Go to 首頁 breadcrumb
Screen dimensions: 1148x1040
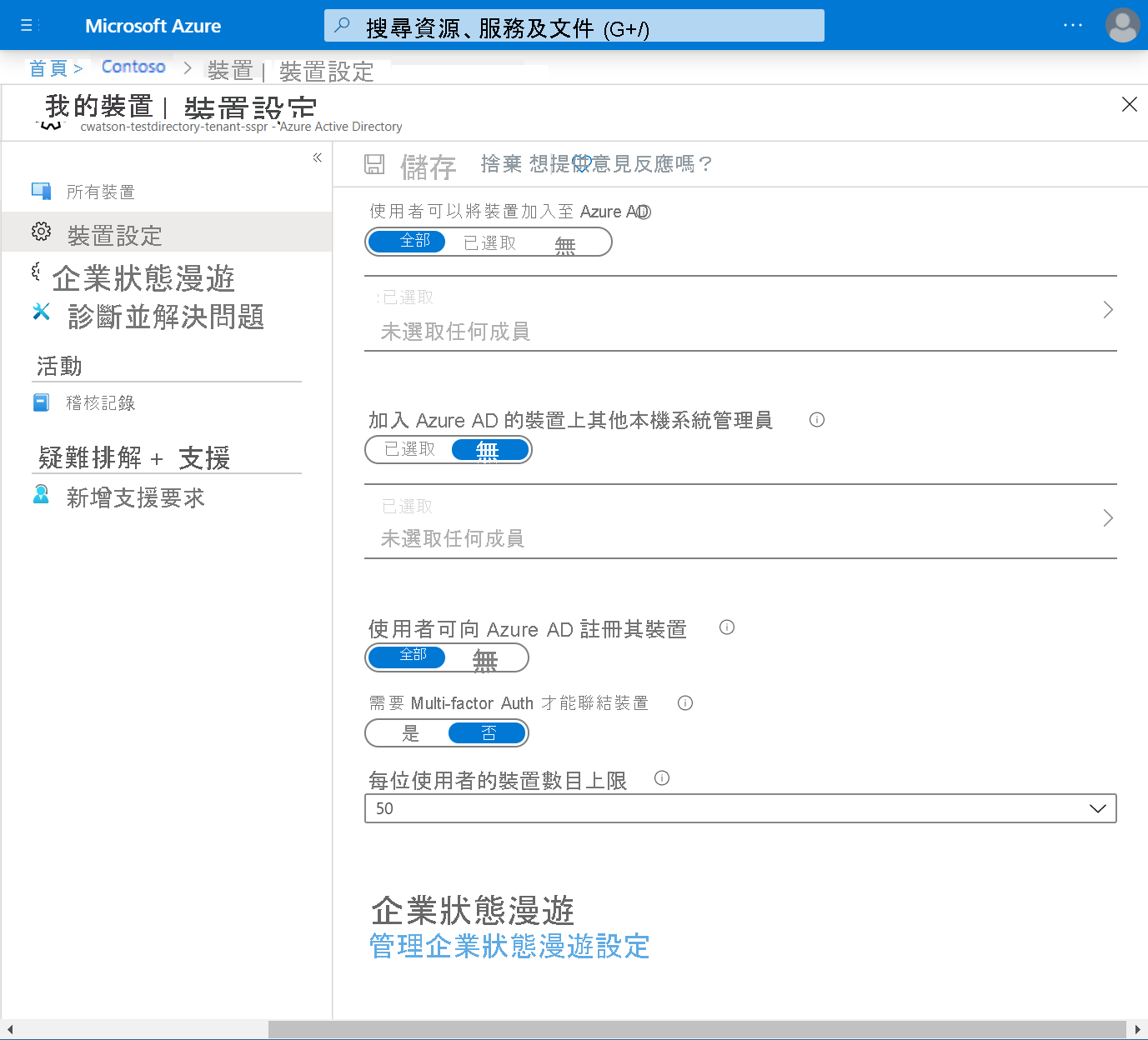[48, 68]
